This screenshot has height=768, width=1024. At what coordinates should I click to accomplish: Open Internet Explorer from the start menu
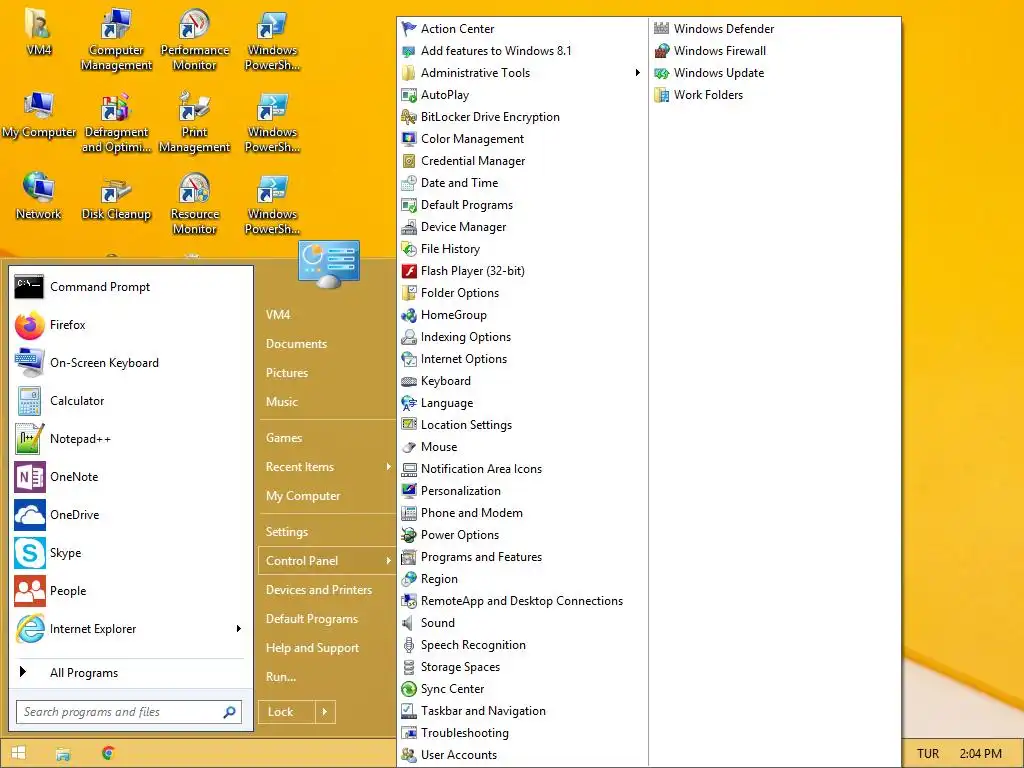click(121, 629)
